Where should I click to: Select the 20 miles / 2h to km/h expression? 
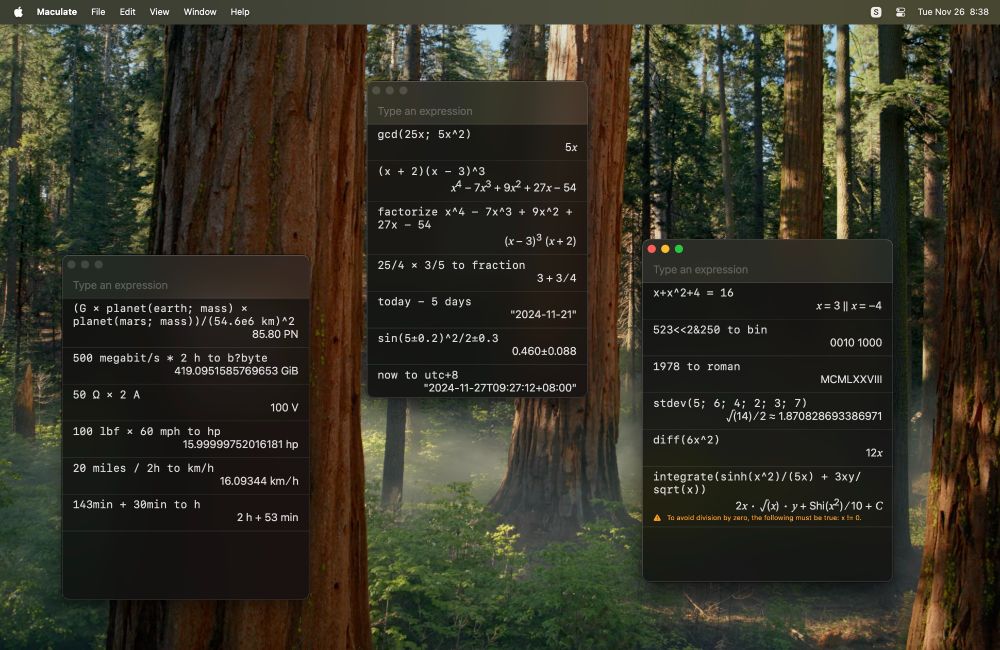(x=143, y=468)
